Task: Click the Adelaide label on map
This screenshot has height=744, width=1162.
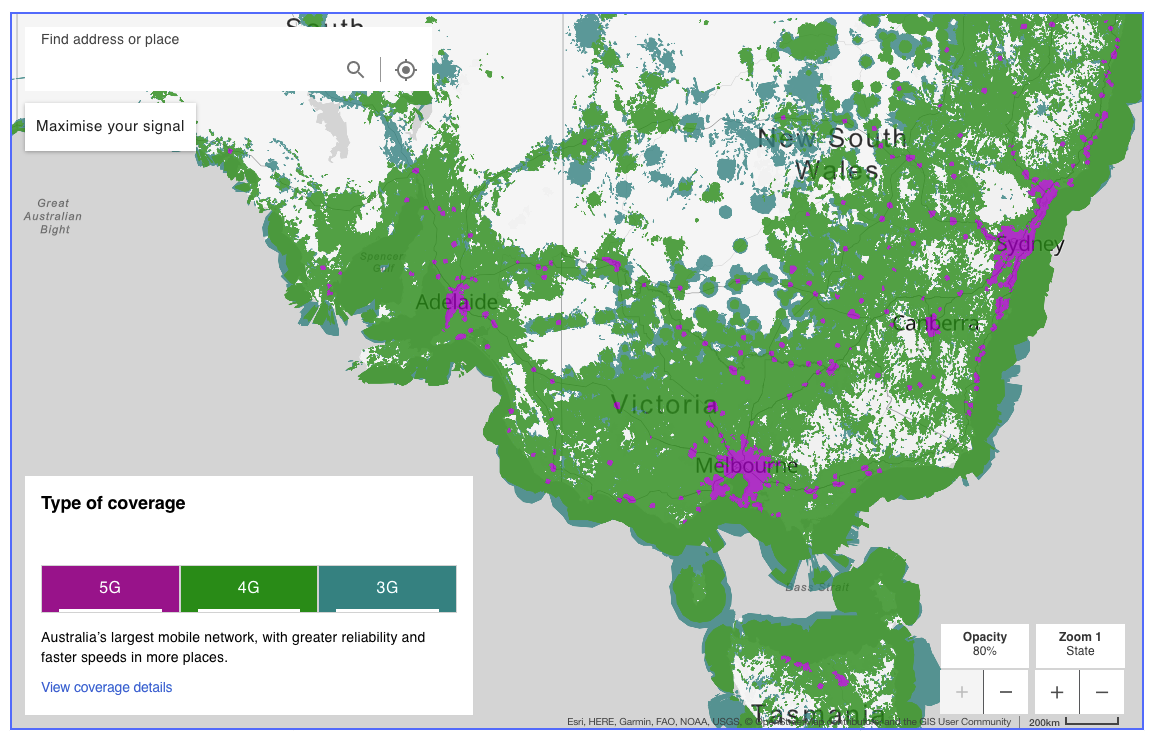Action: point(456,302)
